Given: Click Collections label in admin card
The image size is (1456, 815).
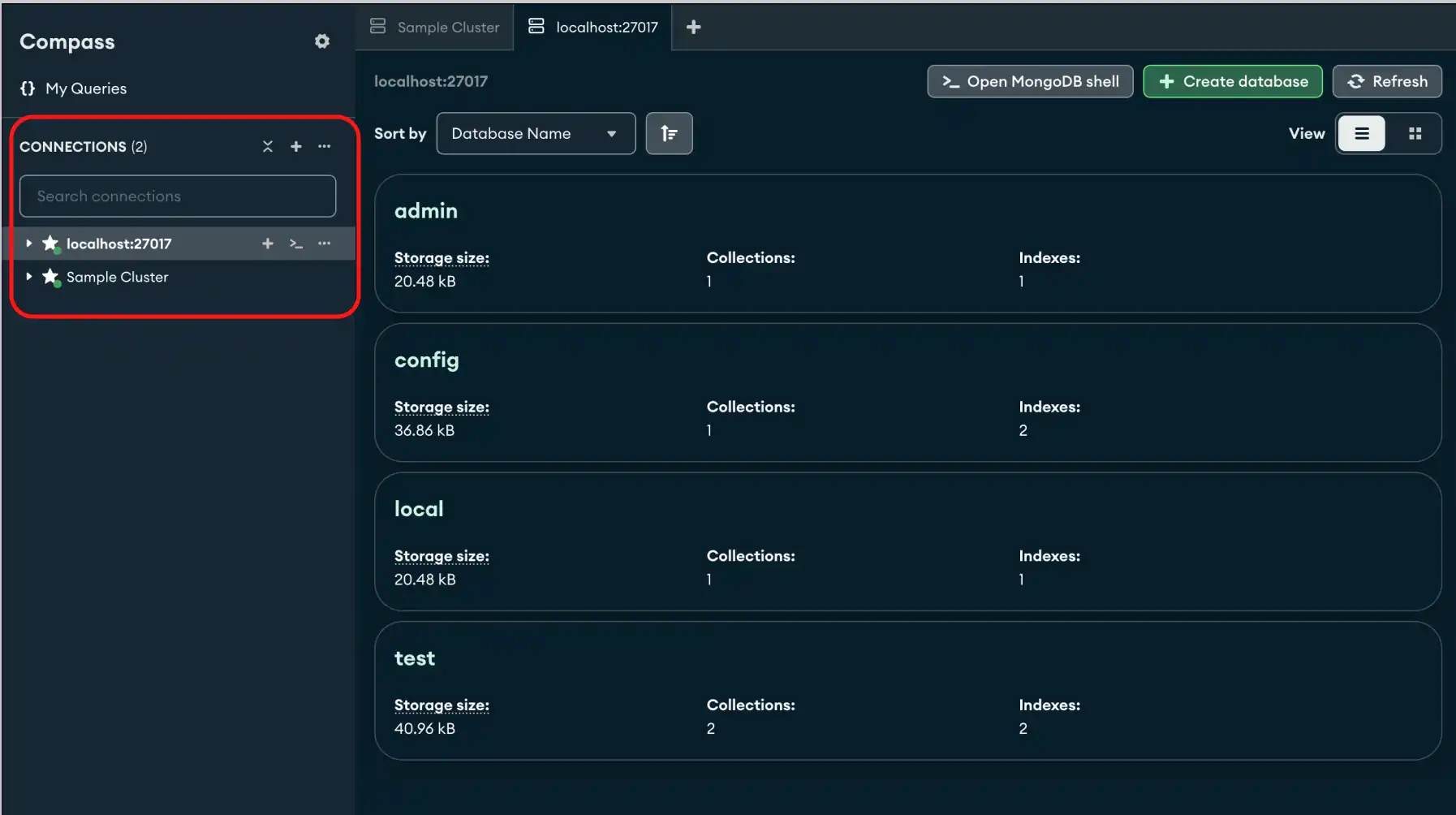Looking at the screenshot, I should (x=751, y=257).
